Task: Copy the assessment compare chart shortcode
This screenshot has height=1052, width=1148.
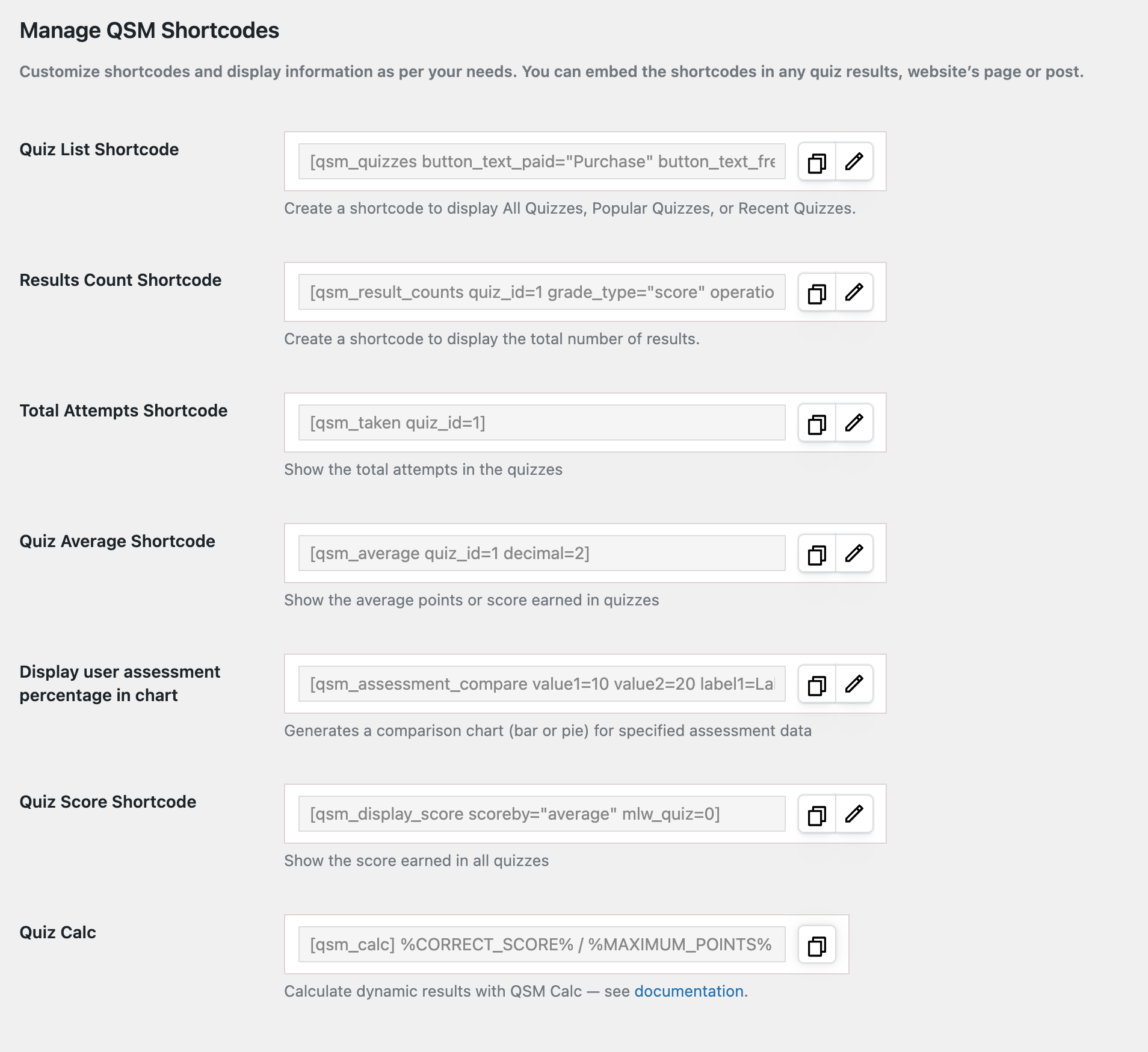Action: (x=816, y=684)
